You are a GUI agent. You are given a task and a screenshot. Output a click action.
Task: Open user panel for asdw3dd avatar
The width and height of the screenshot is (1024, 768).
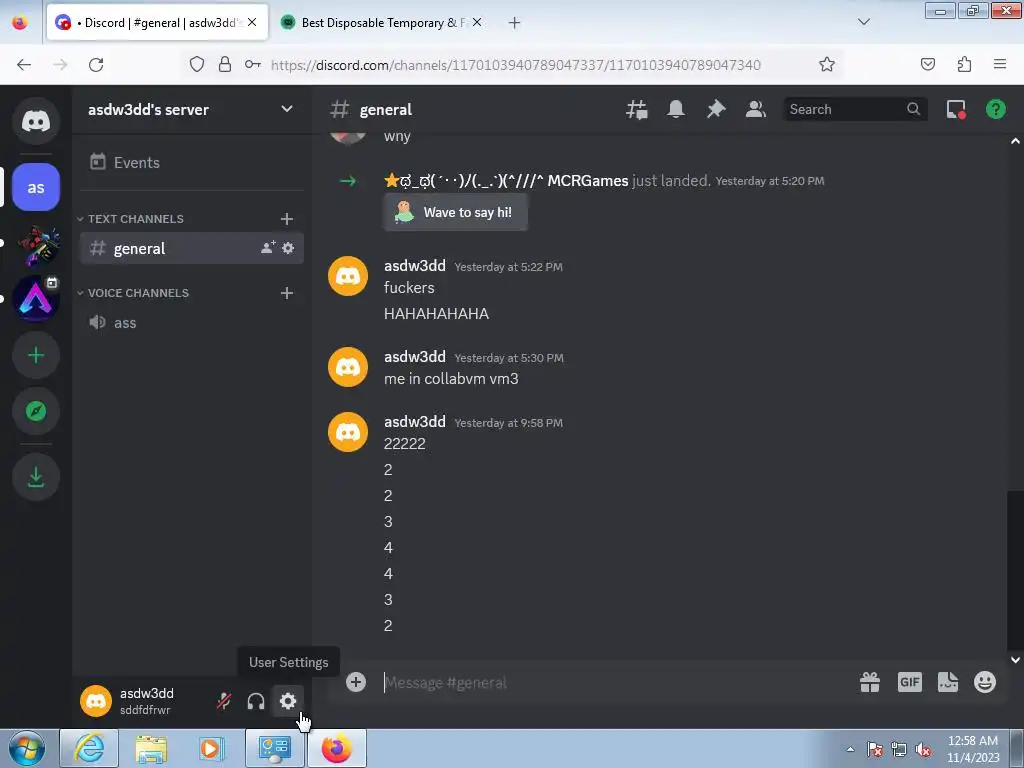pos(96,701)
